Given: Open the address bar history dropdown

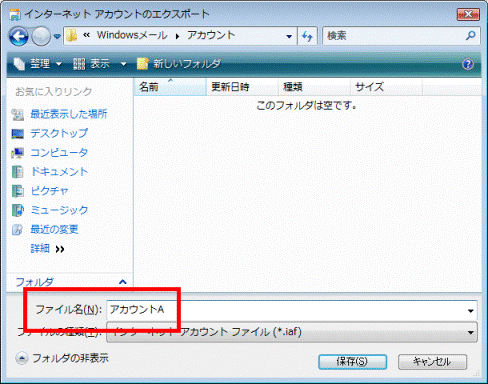Looking at the screenshot, I should 289,36.
